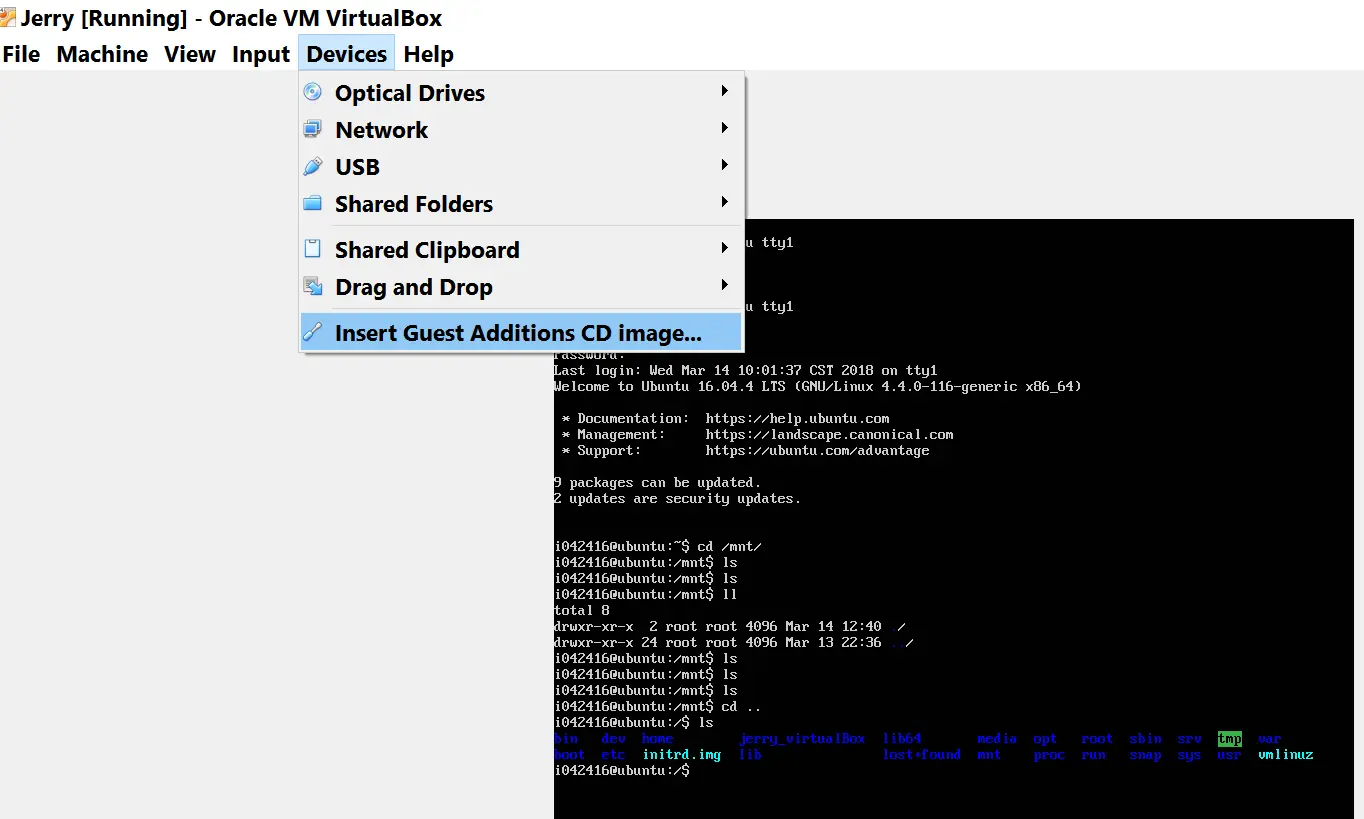Click 'lib64' in the ls output
This screenshot has height=819, width=1364.
pyautogui.click(x=901, y=738)
